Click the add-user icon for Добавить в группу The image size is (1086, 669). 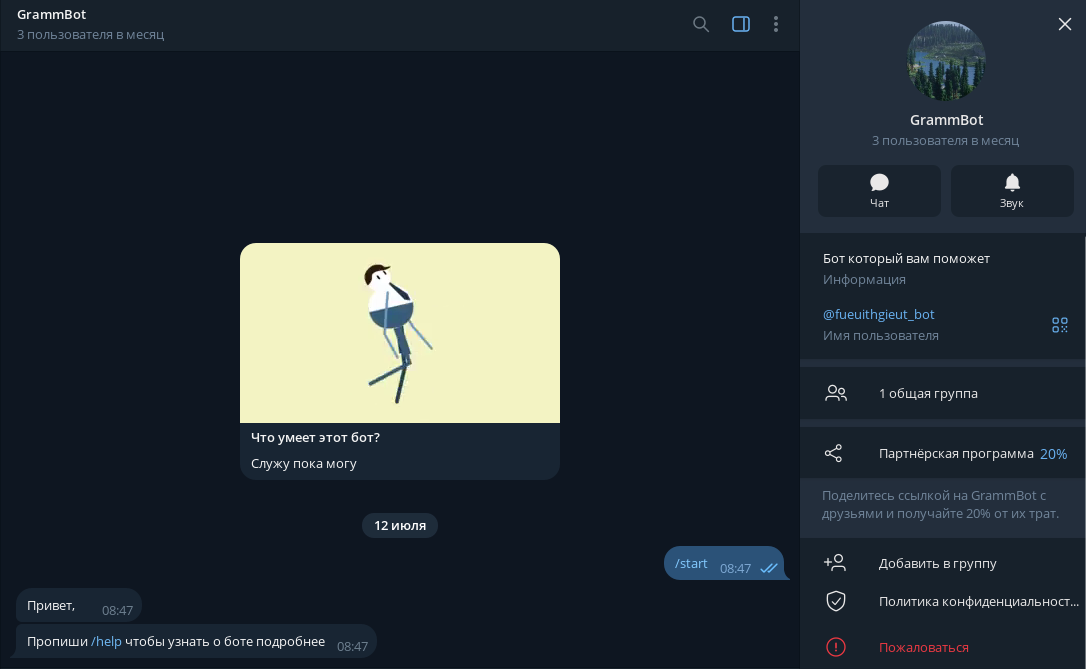(835, 562)
